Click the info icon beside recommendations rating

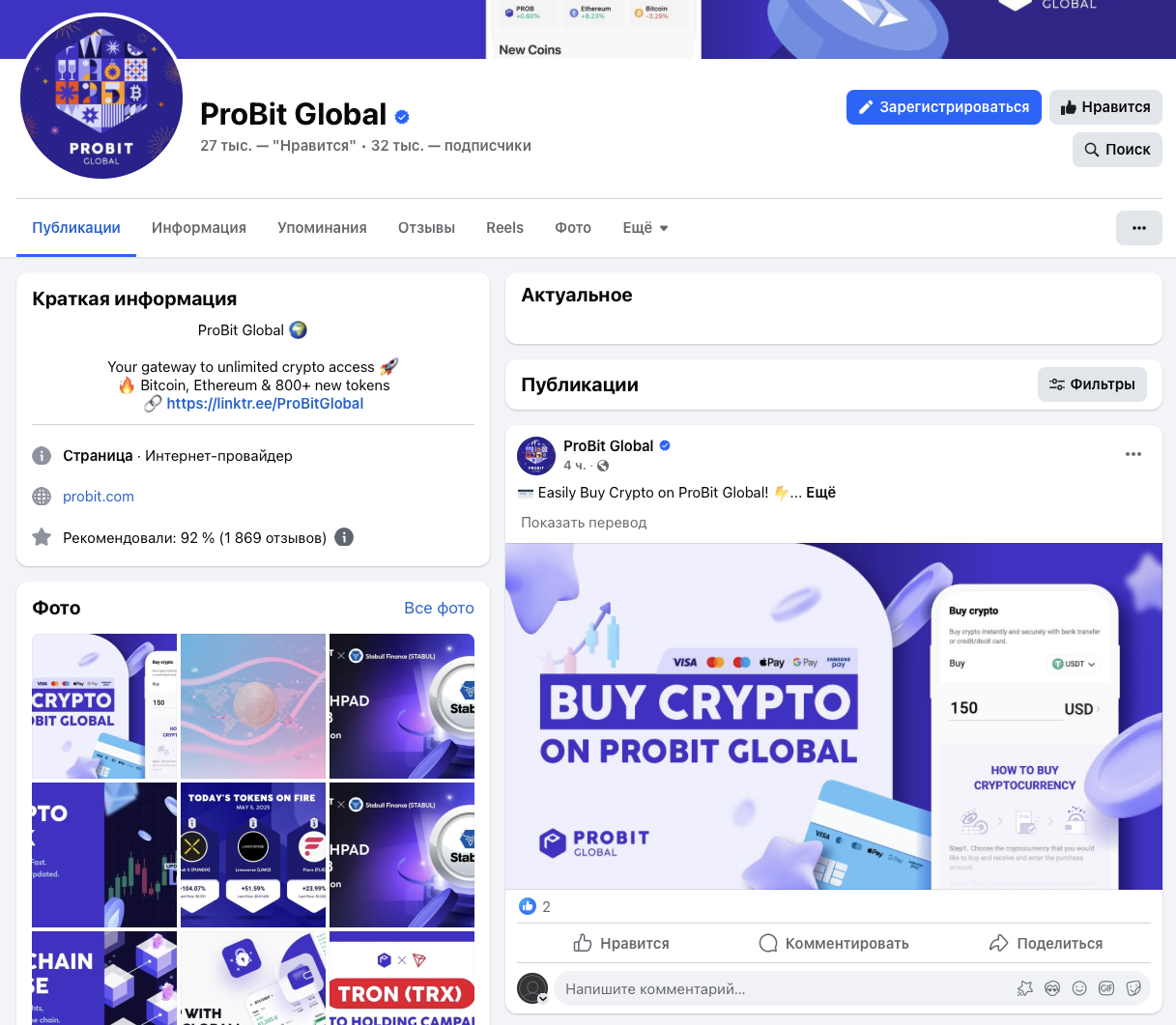pos(344,537)
